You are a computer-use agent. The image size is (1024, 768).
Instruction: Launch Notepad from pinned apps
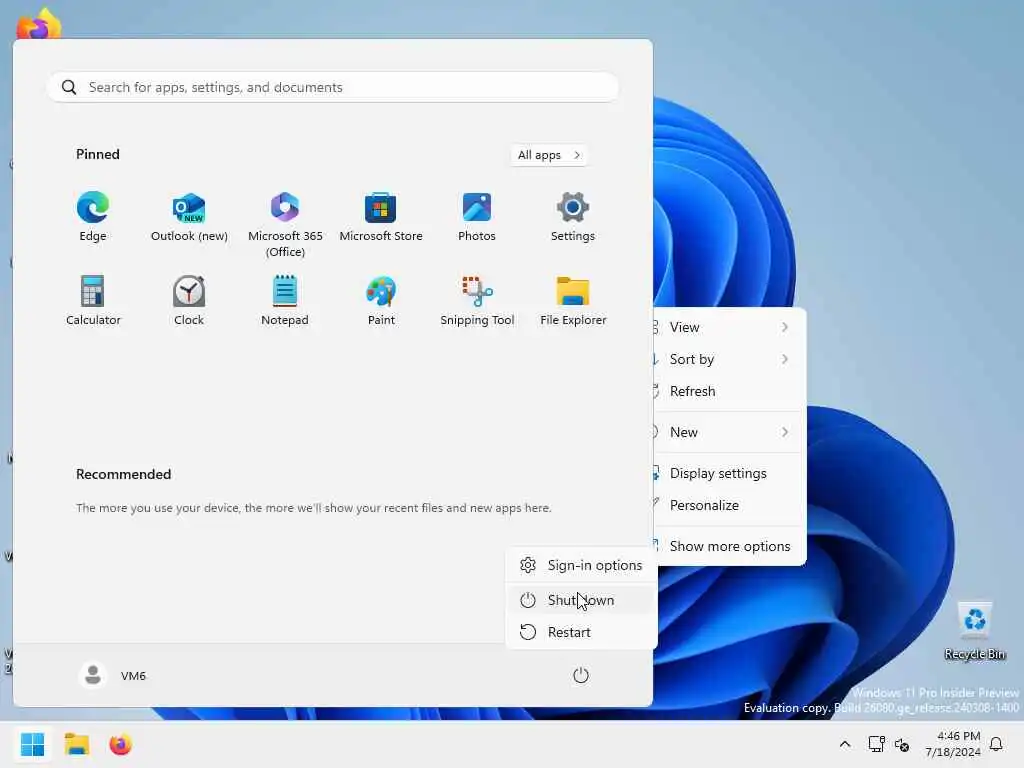coord(285,300)
